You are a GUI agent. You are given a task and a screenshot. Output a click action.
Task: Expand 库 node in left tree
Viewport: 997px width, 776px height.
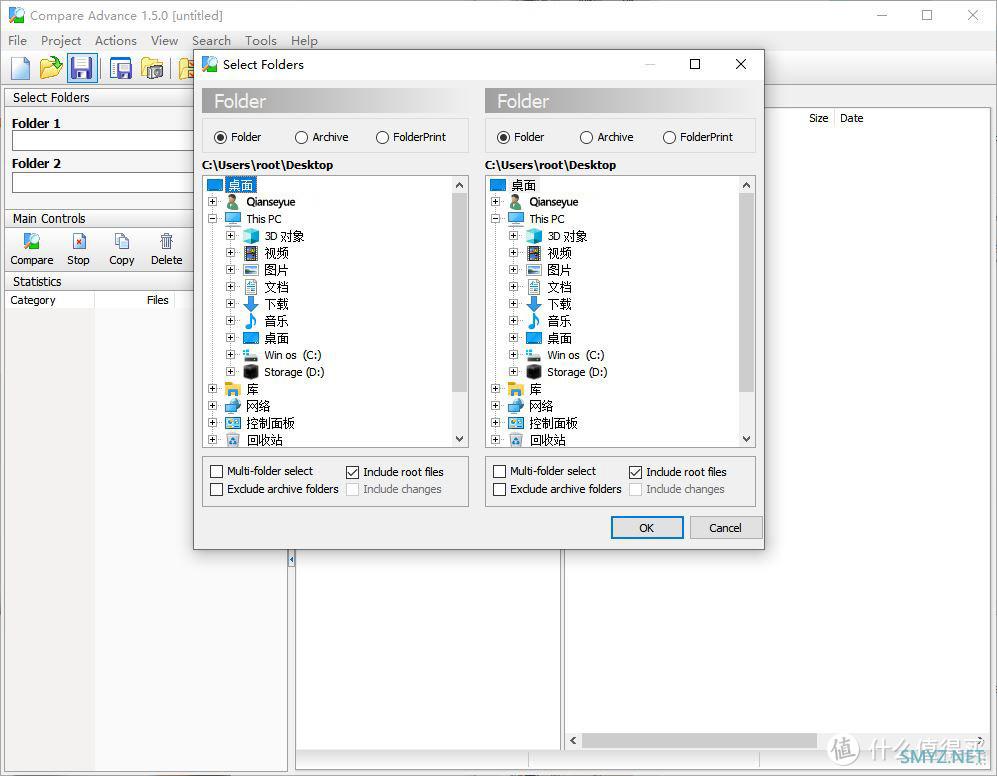[212, 389]
